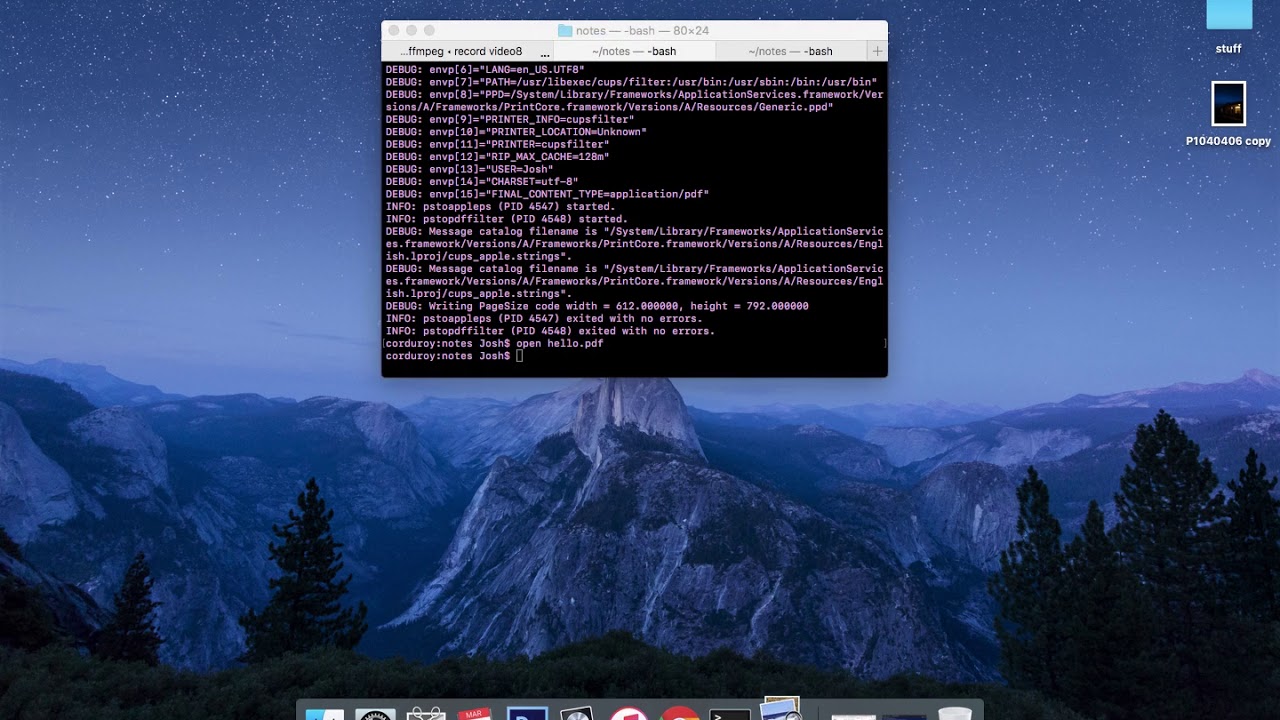Click the 'Writing PageSize code width' debug line
The image size is (1280, 720).
[597, 306]
